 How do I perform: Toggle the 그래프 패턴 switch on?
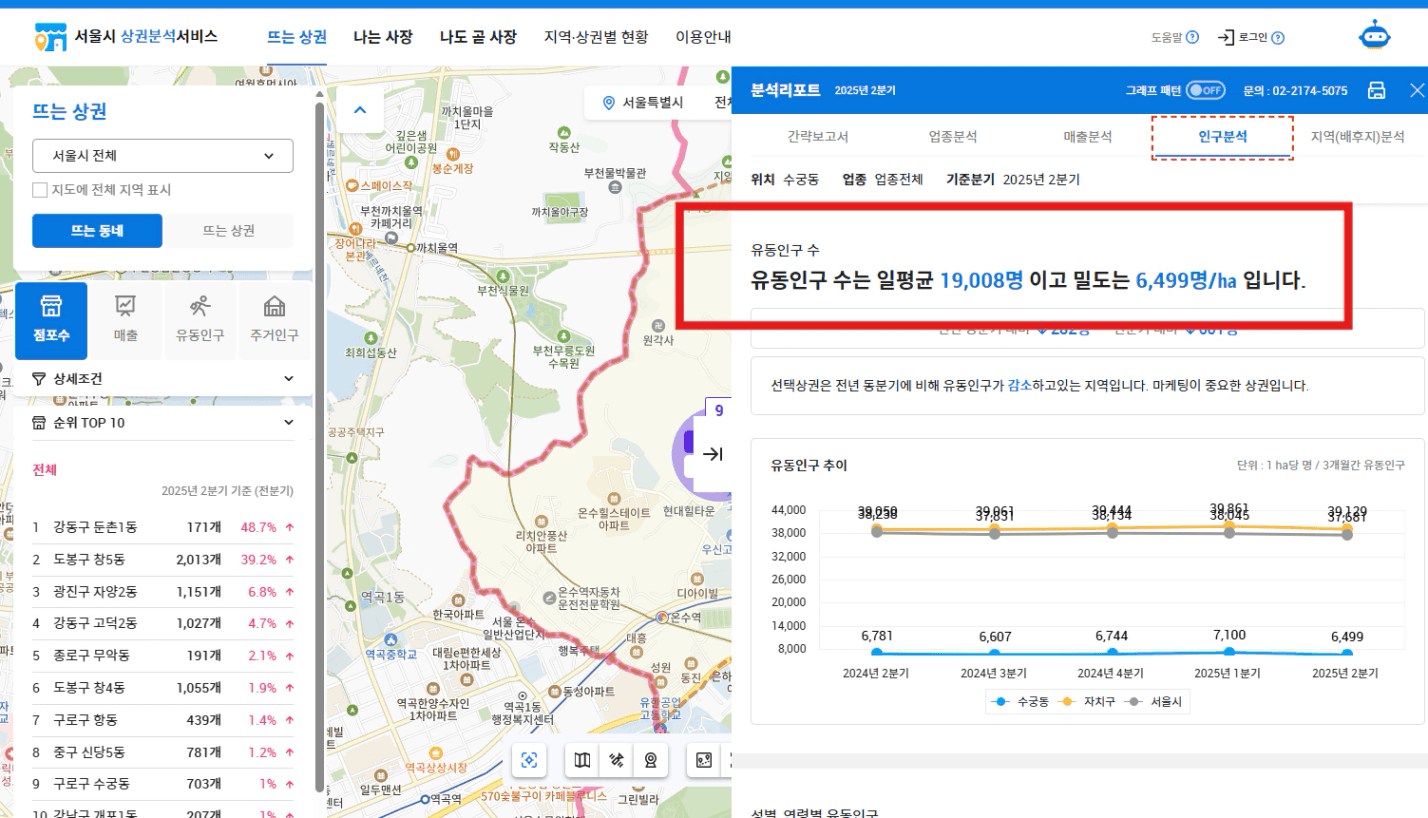(1205, 90)
